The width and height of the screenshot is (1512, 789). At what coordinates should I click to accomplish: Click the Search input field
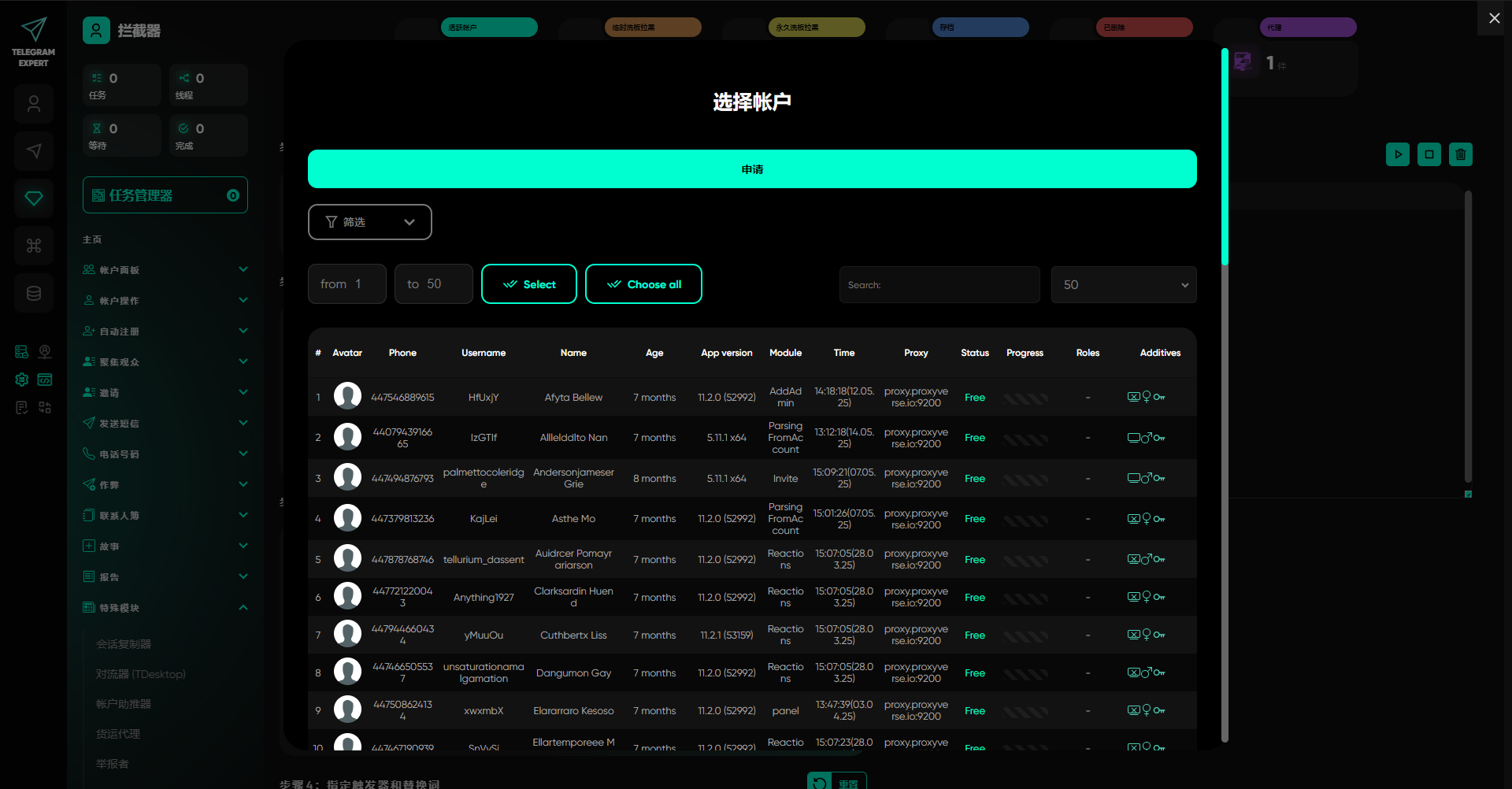pos(939,285)
